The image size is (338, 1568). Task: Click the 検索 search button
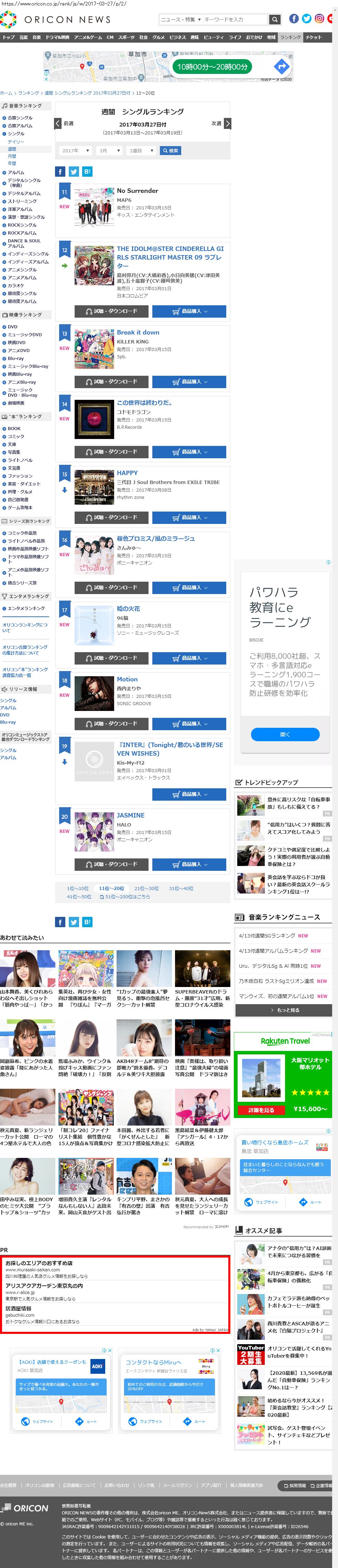[170, 151]
